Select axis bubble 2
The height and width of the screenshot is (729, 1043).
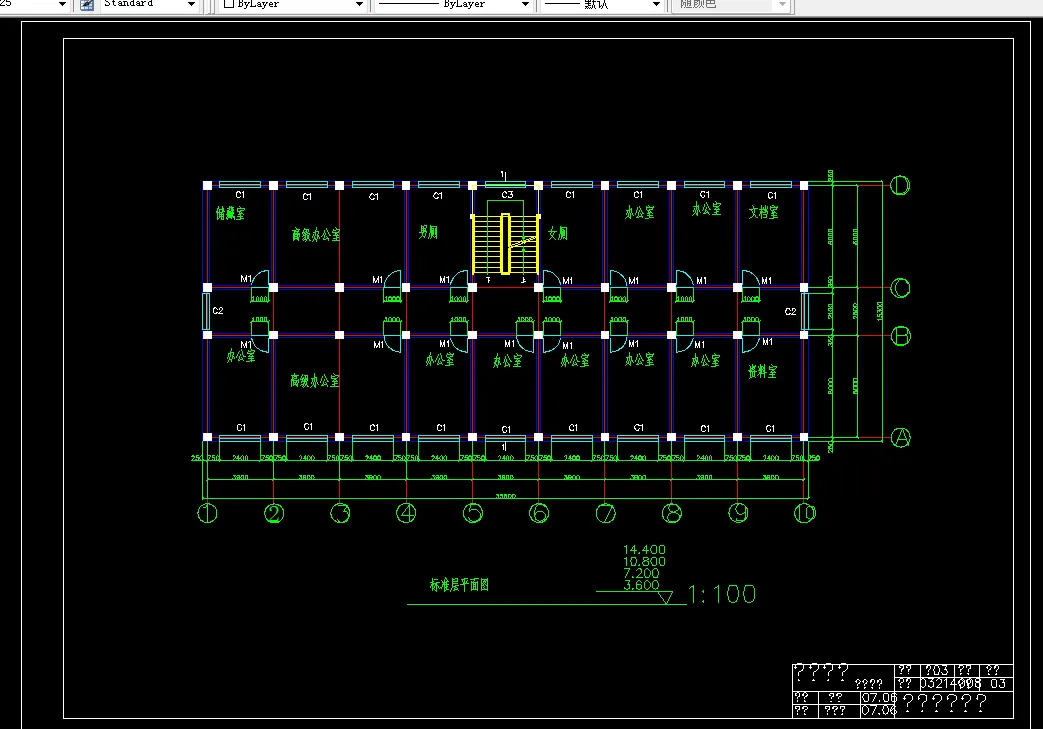click(x=274, y=513)
